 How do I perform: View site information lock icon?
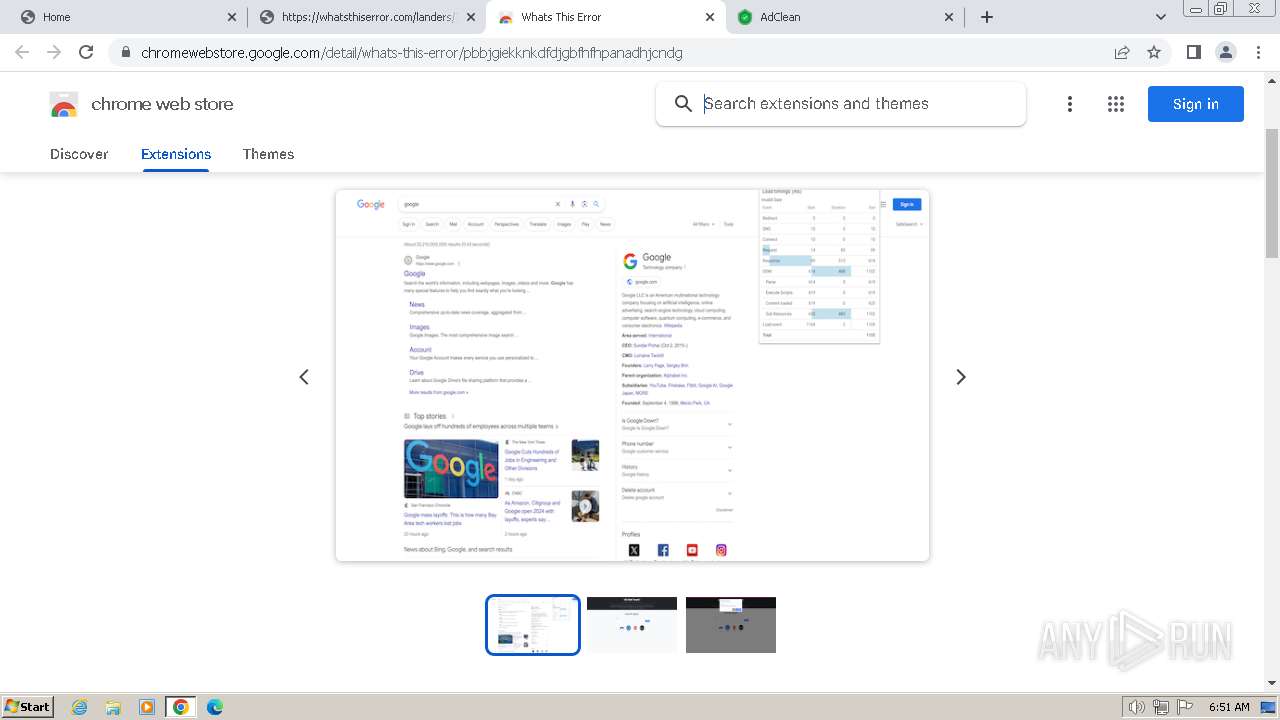tap(124, 53)
